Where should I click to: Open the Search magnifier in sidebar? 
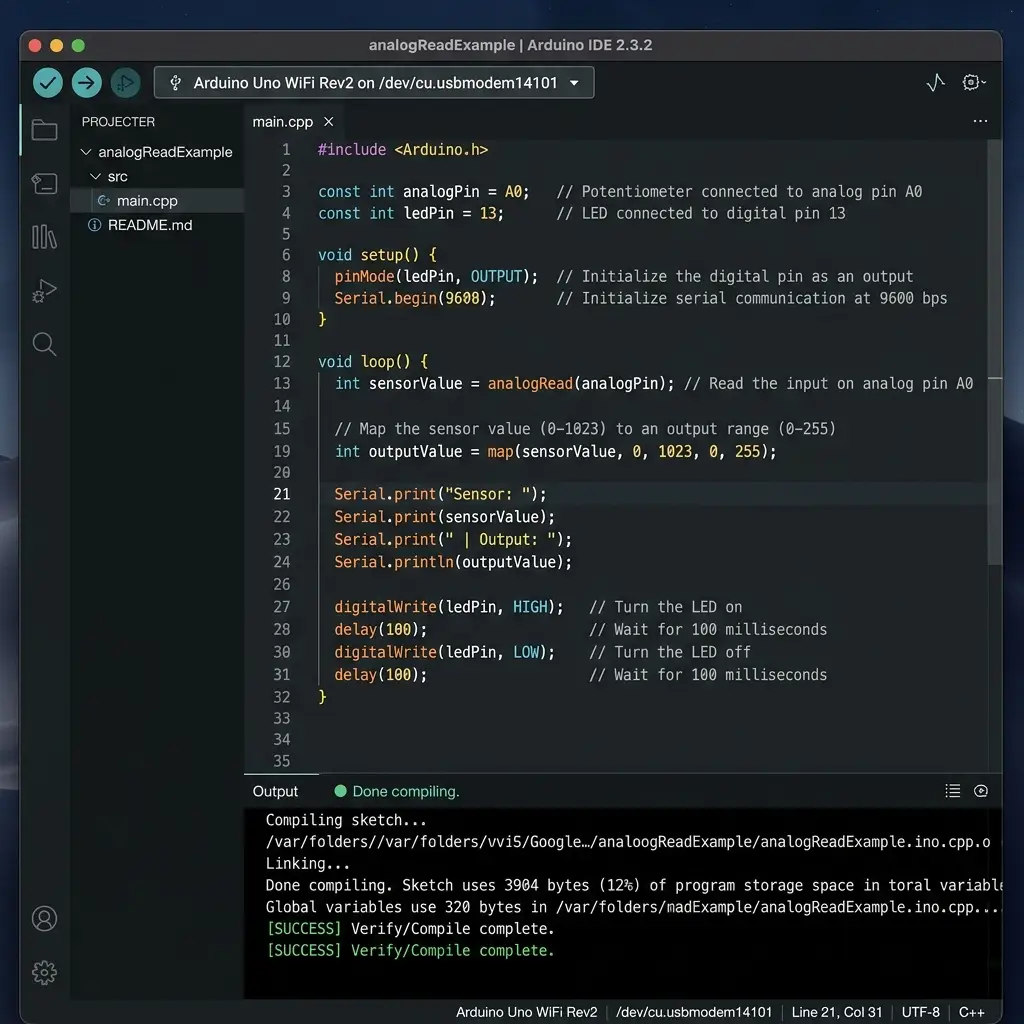click(x=44, y=344)
